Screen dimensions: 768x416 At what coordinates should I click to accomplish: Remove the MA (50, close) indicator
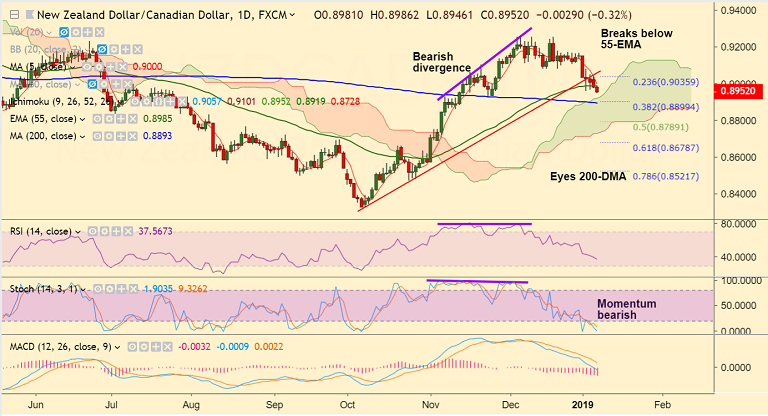pyautogui.click(x=128, y=84)
